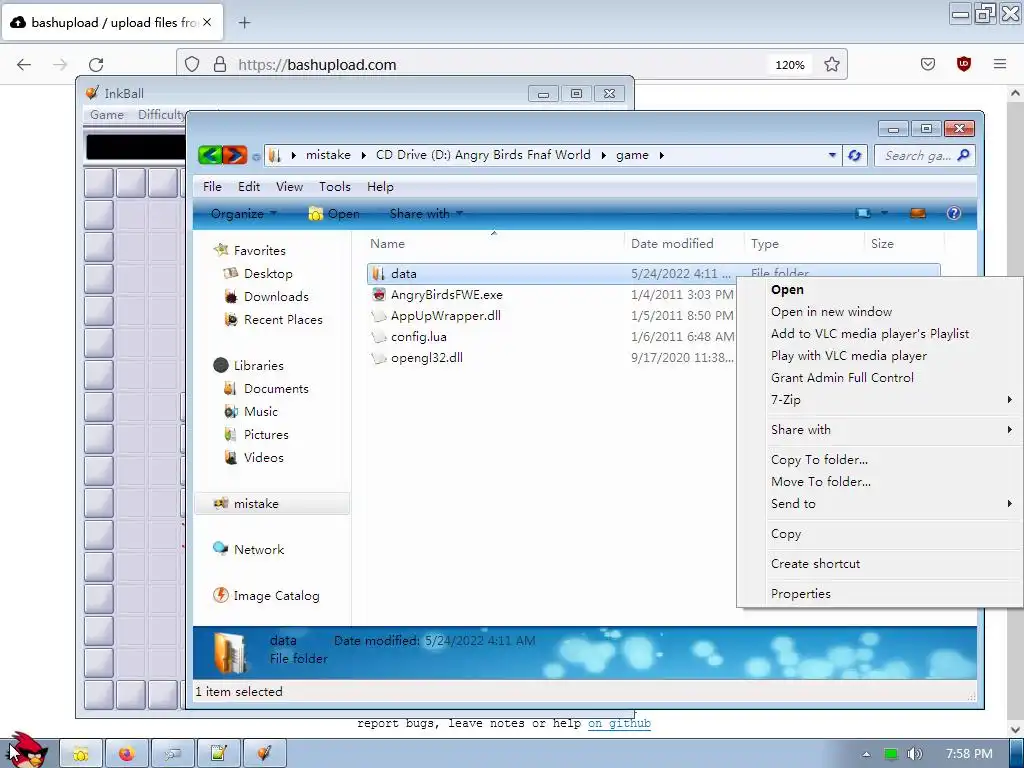Bookmark page with star icon
This screenshot has width=1024, height=768.
click(831, 65)
